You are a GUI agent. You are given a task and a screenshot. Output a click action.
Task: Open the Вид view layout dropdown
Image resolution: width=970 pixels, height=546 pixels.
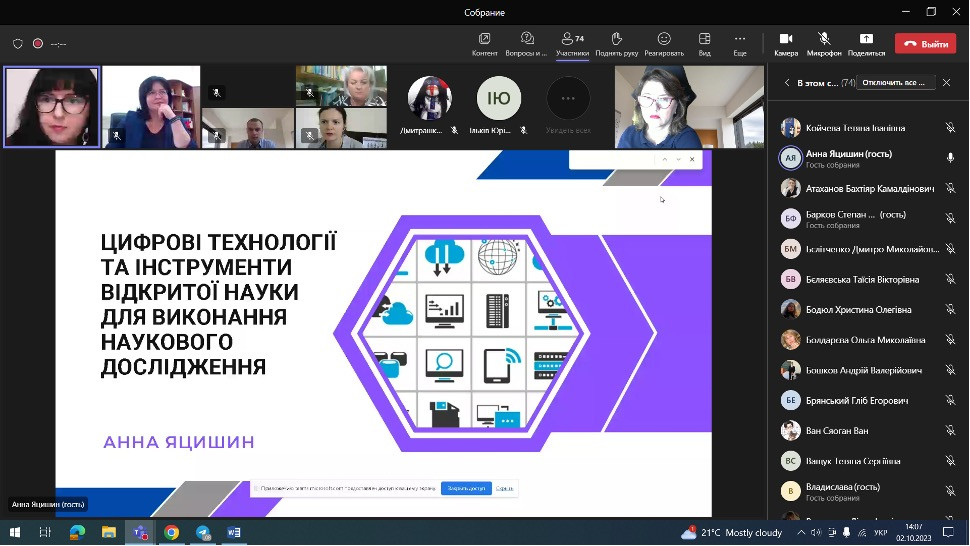pos(705,43)
